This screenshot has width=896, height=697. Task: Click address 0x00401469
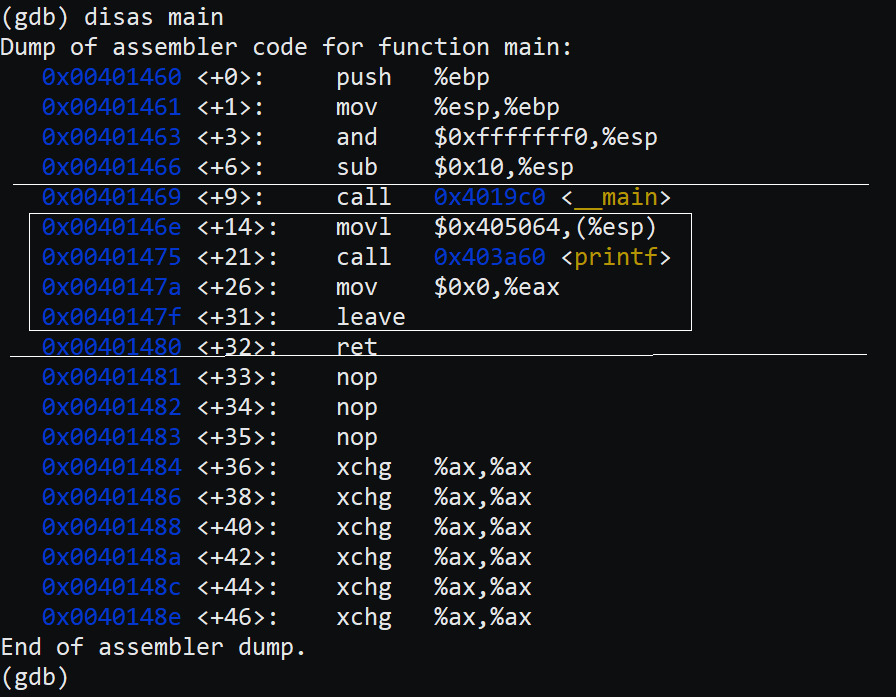click(x=111, y=197)
